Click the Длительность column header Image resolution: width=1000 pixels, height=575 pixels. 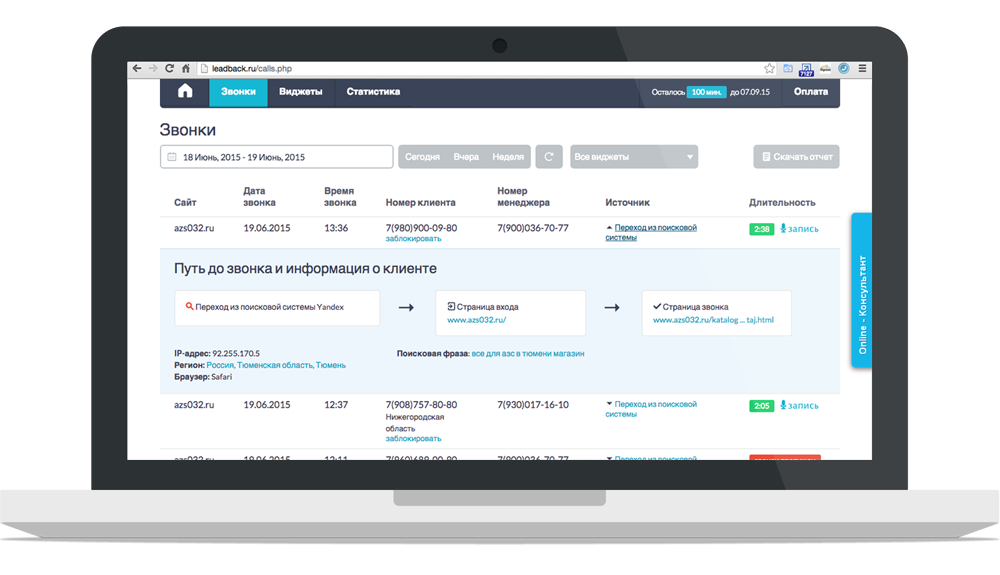[782, 202]
